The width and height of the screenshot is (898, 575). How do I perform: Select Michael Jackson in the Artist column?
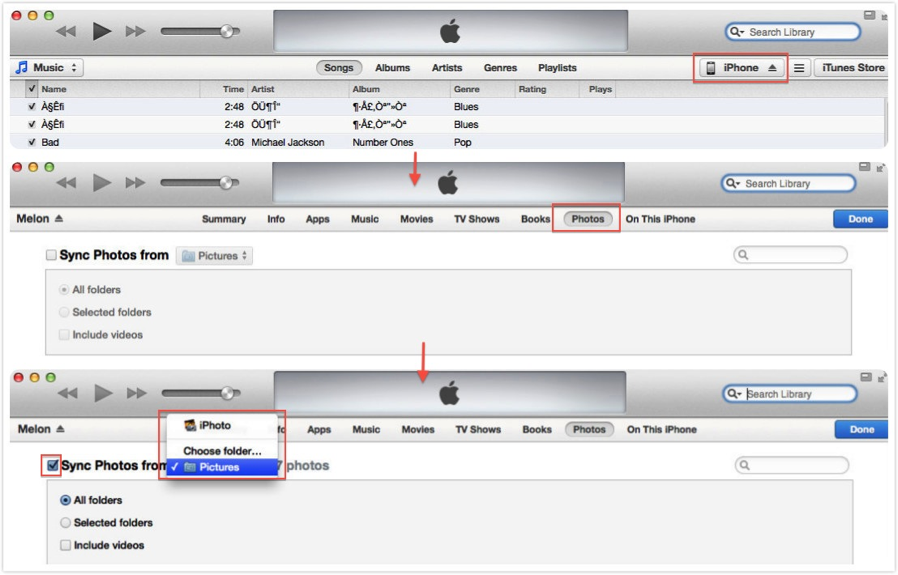pyautogui.click(x=287, y=142)
